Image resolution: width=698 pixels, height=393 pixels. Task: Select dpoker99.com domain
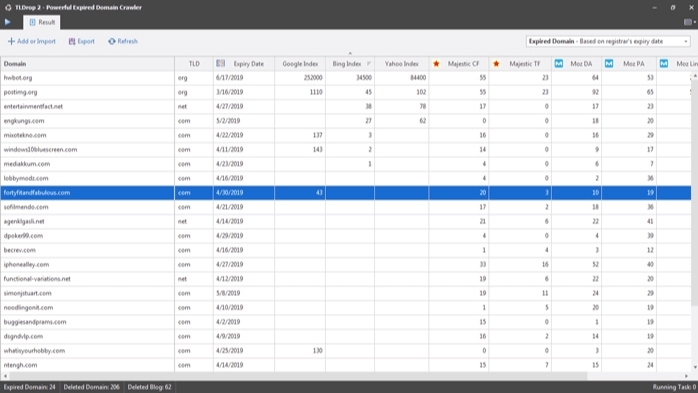(23, 235)
